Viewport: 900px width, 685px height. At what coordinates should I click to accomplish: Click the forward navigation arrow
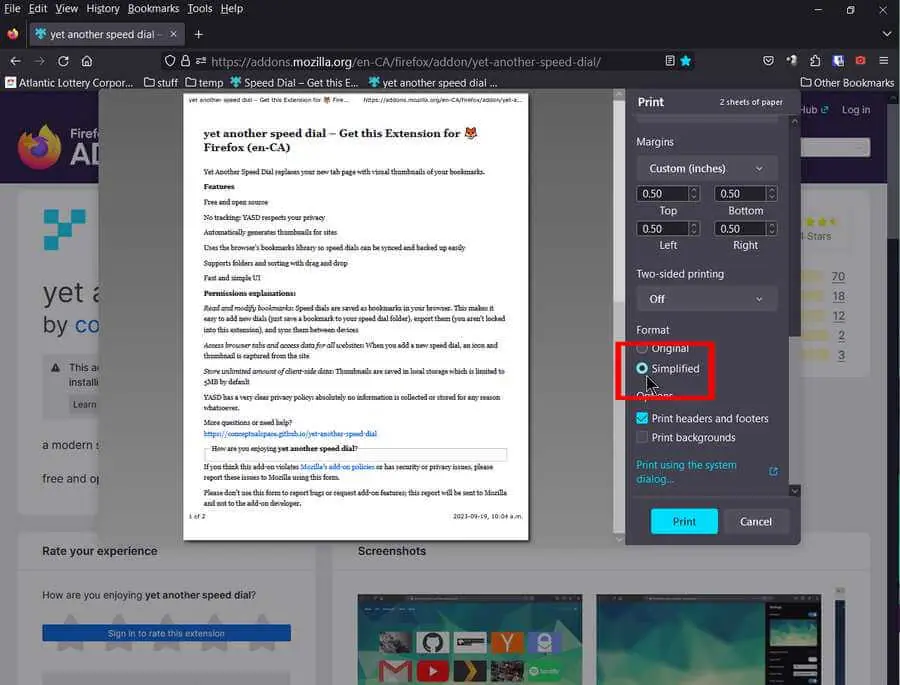click(39, 61)
